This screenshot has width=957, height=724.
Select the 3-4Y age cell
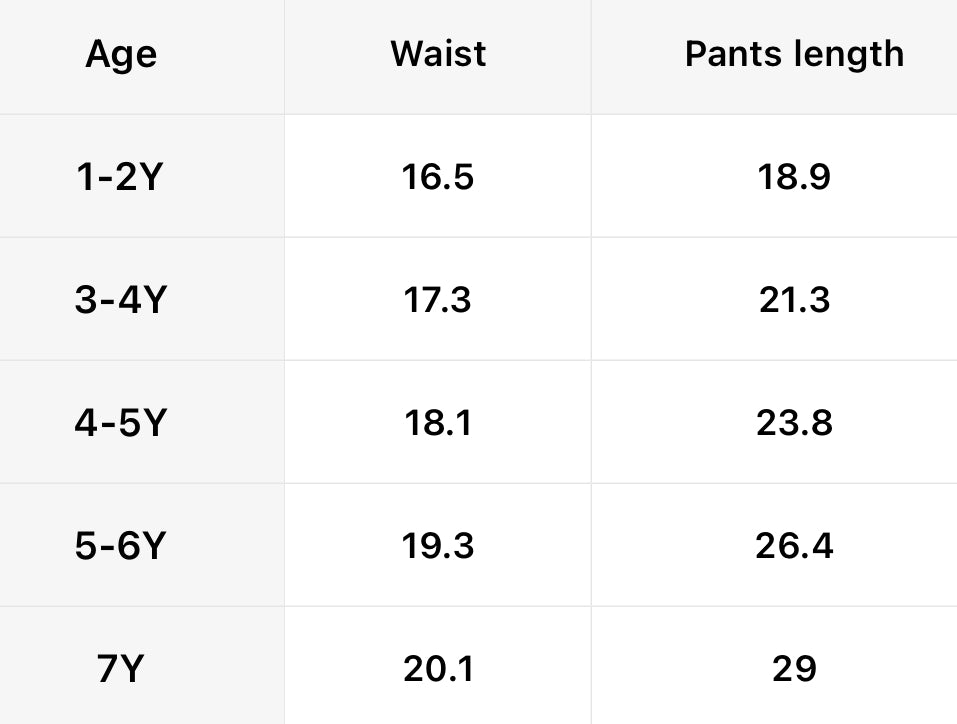pyautogui.click(x=119, y=300)
